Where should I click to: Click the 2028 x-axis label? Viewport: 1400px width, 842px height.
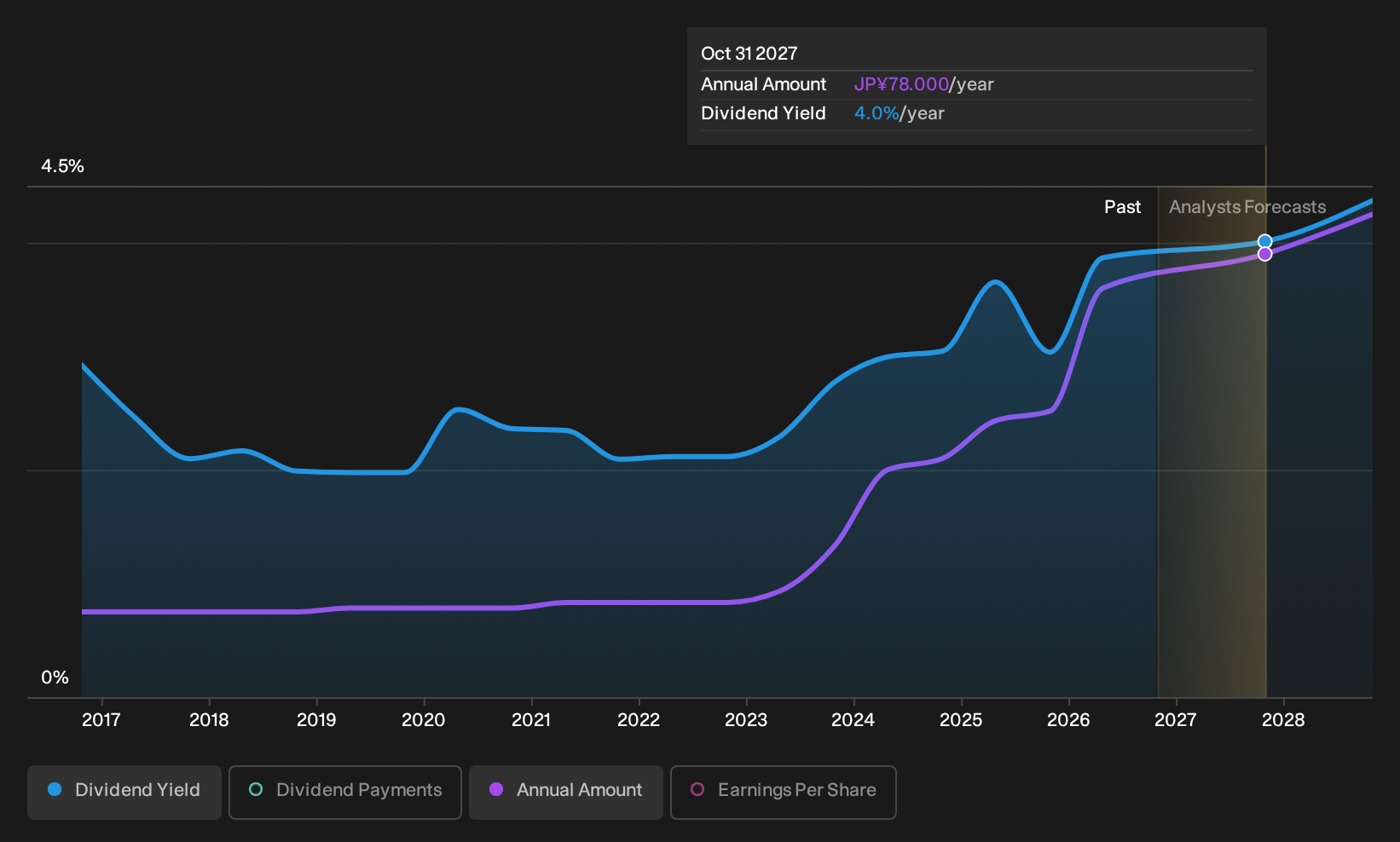pos(1283,720)
